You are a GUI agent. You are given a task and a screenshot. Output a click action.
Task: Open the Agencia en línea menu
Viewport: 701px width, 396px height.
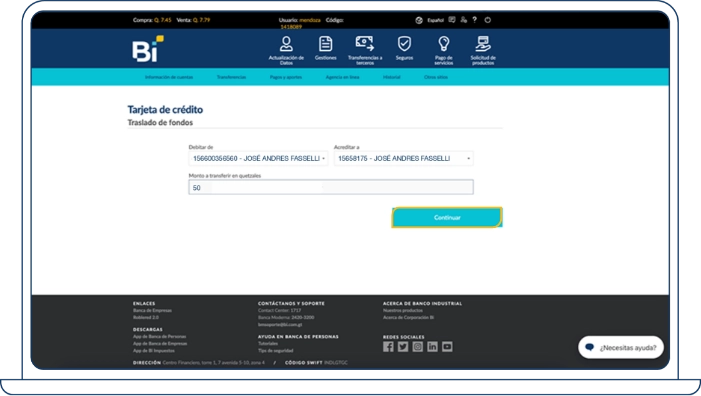click(342, 77)
